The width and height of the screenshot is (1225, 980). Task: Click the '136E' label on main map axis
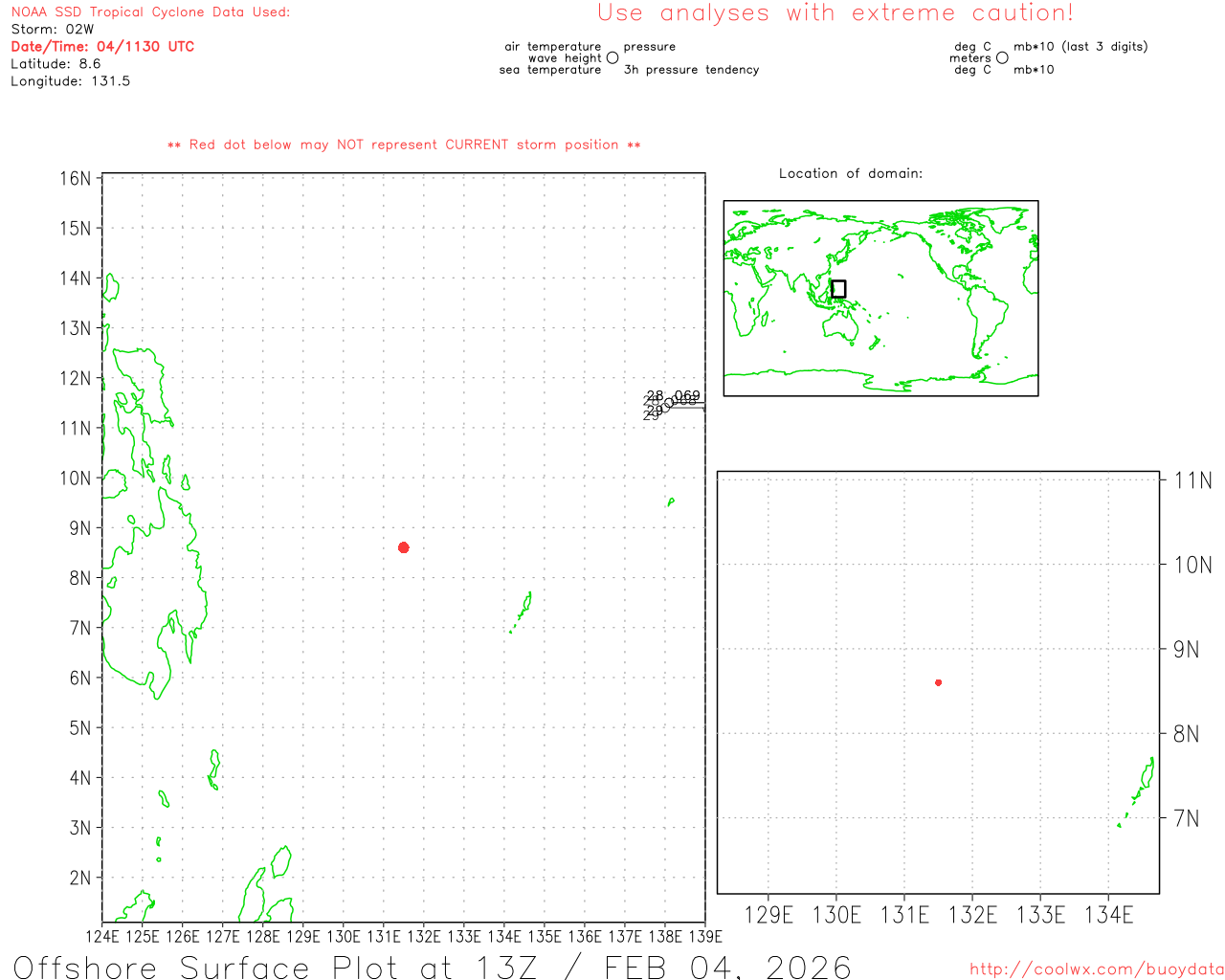[x=585, y=936]
